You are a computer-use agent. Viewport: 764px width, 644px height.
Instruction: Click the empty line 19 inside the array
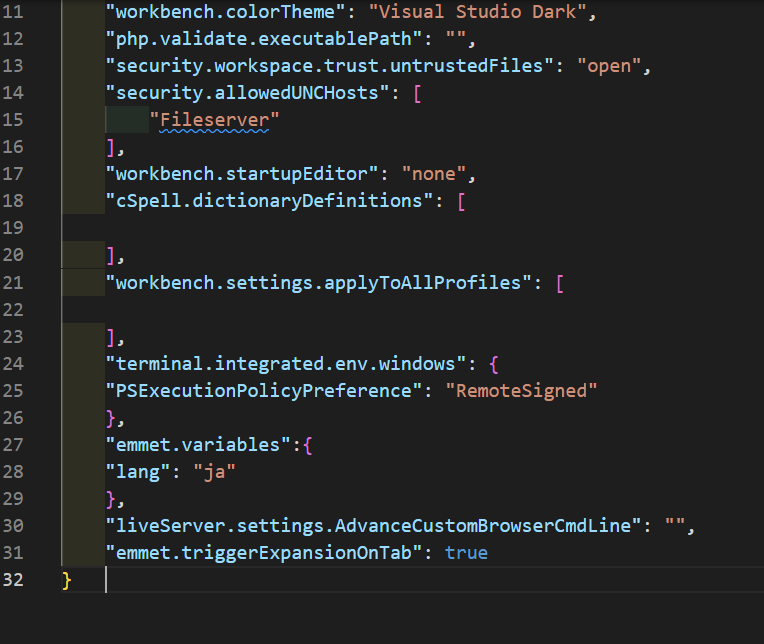click(300, 228)
